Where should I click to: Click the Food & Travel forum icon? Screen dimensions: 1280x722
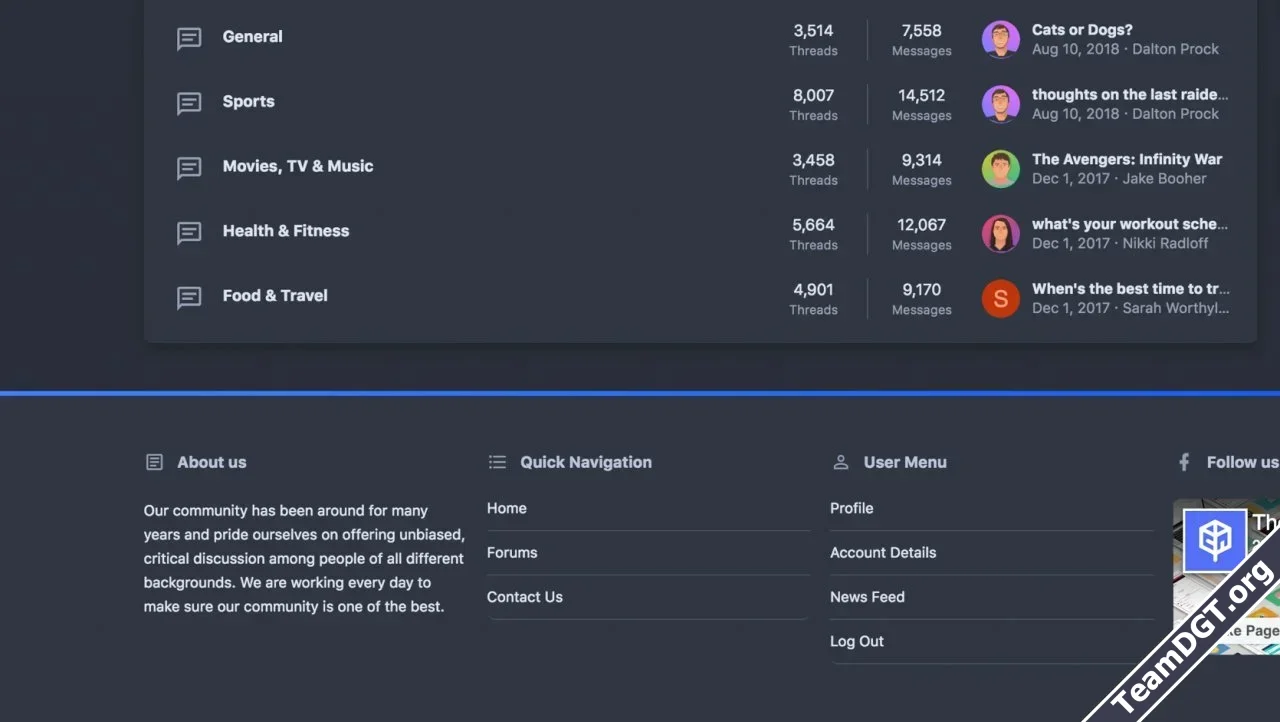(189, 297)
